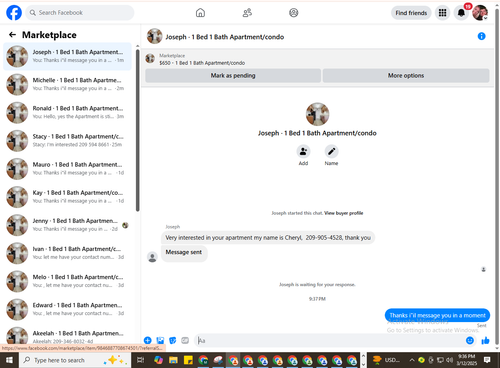Screen dimensions: 500x368
Task: Go back using the Marketplace arrow
Action: 12,35
